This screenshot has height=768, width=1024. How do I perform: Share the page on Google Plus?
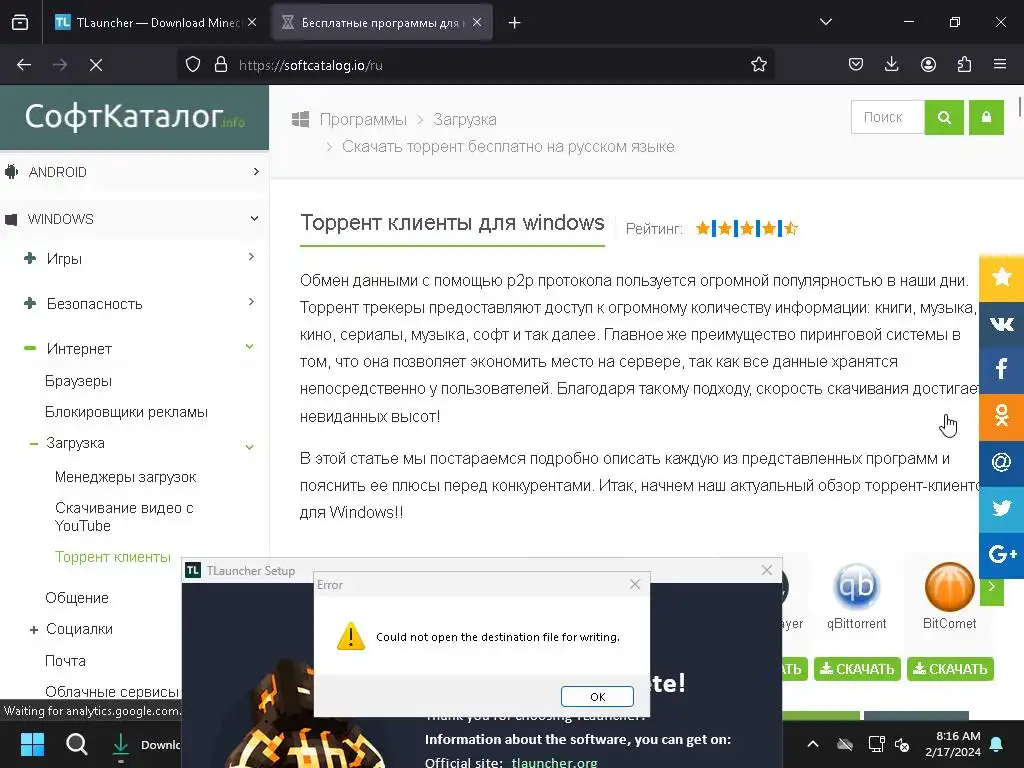pos(1001,555)
